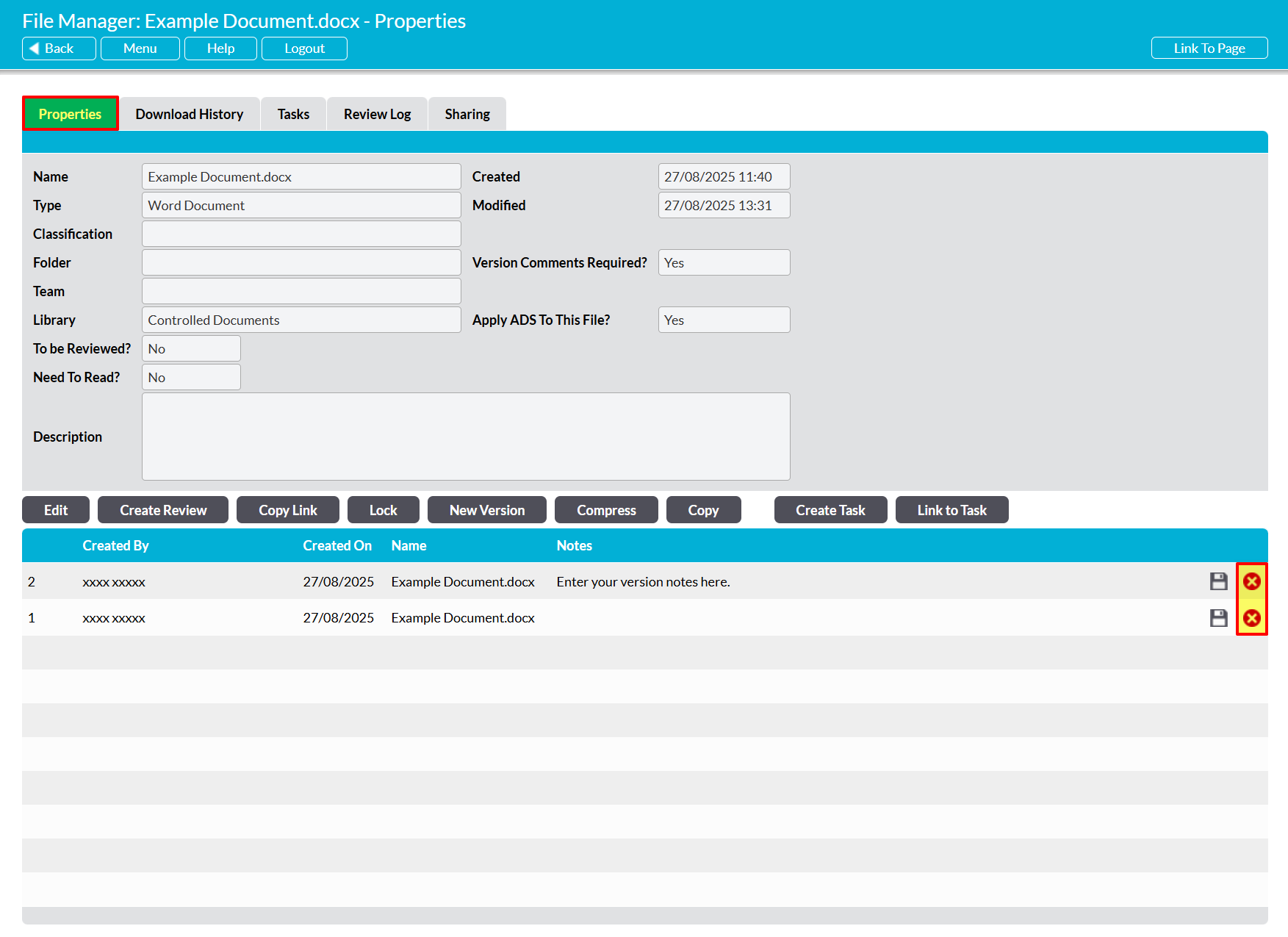Switch to the Tasks tab
The width and height of the screenshot is (1288, 937).
(293, 114)
